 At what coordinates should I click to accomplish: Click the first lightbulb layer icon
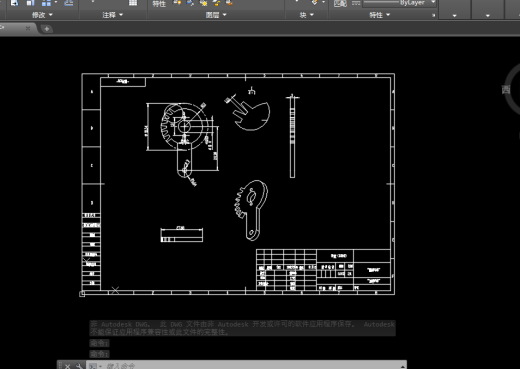177,3
